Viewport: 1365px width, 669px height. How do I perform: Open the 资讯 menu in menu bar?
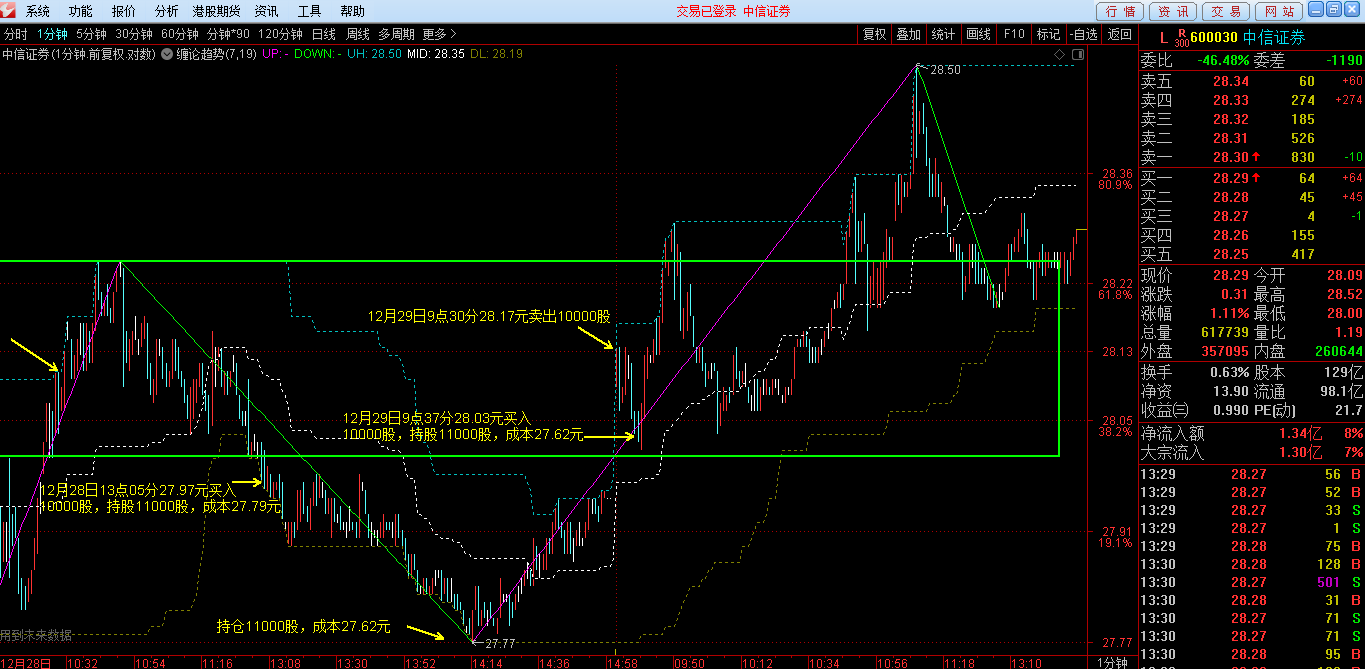click(x=267, y=11)
